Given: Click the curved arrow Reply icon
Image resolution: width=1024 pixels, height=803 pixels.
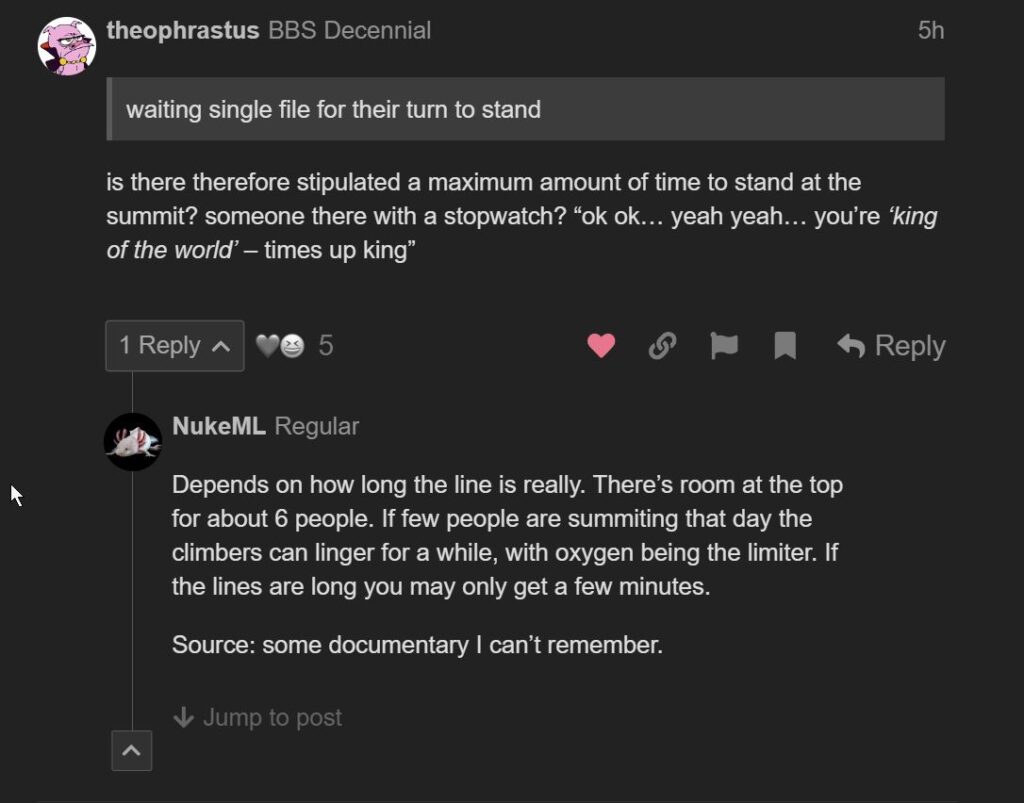Looking at the screenshot, I should [851, 345].
